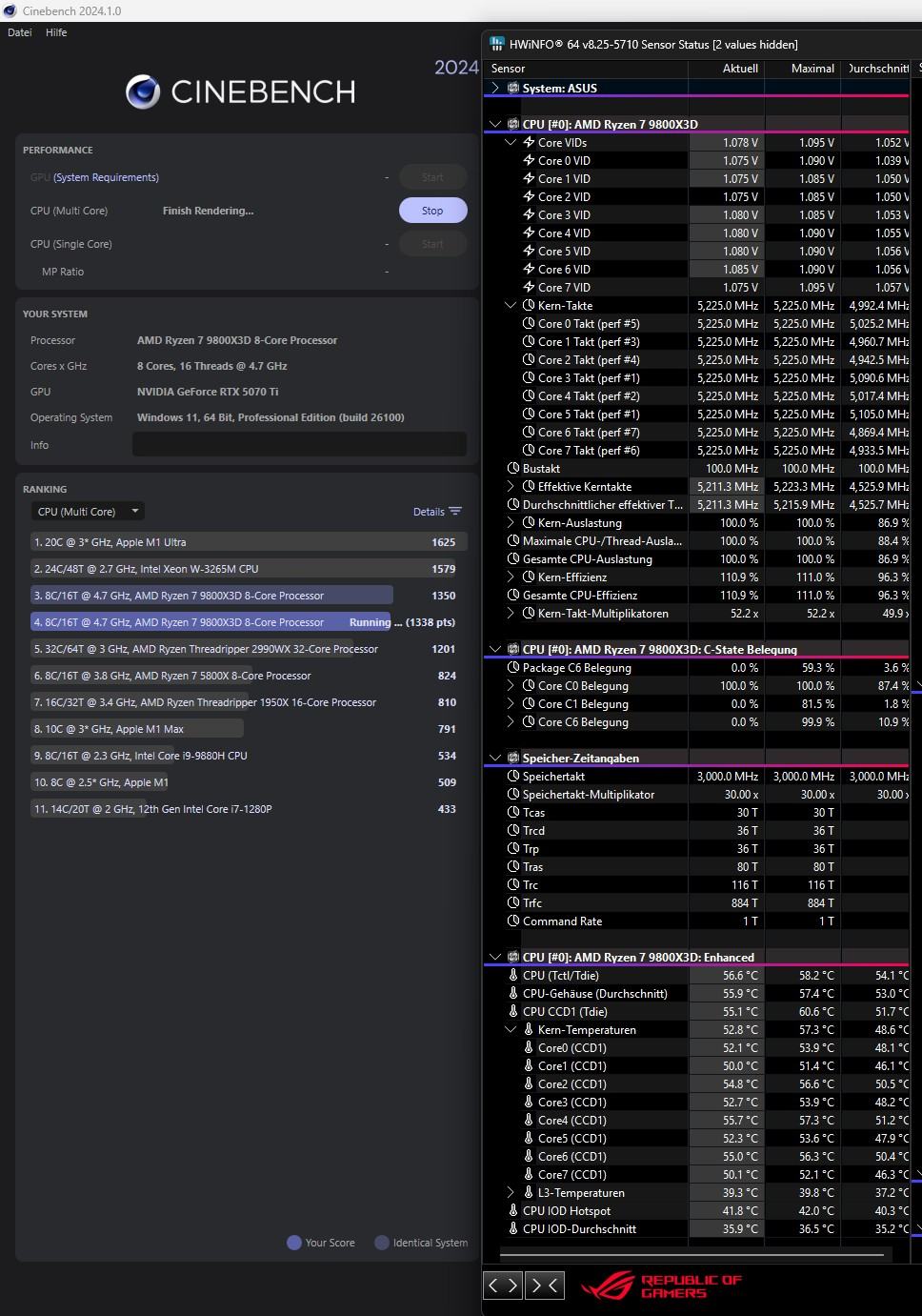Click the clock icon beside Command Rate

pyautogui.click(x=513, y=921)
